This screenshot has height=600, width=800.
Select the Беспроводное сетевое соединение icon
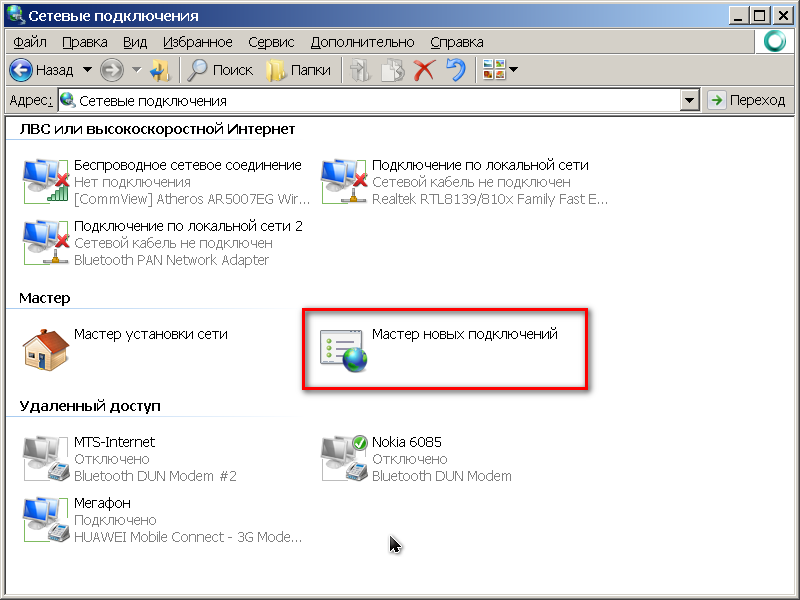(46, 181)
